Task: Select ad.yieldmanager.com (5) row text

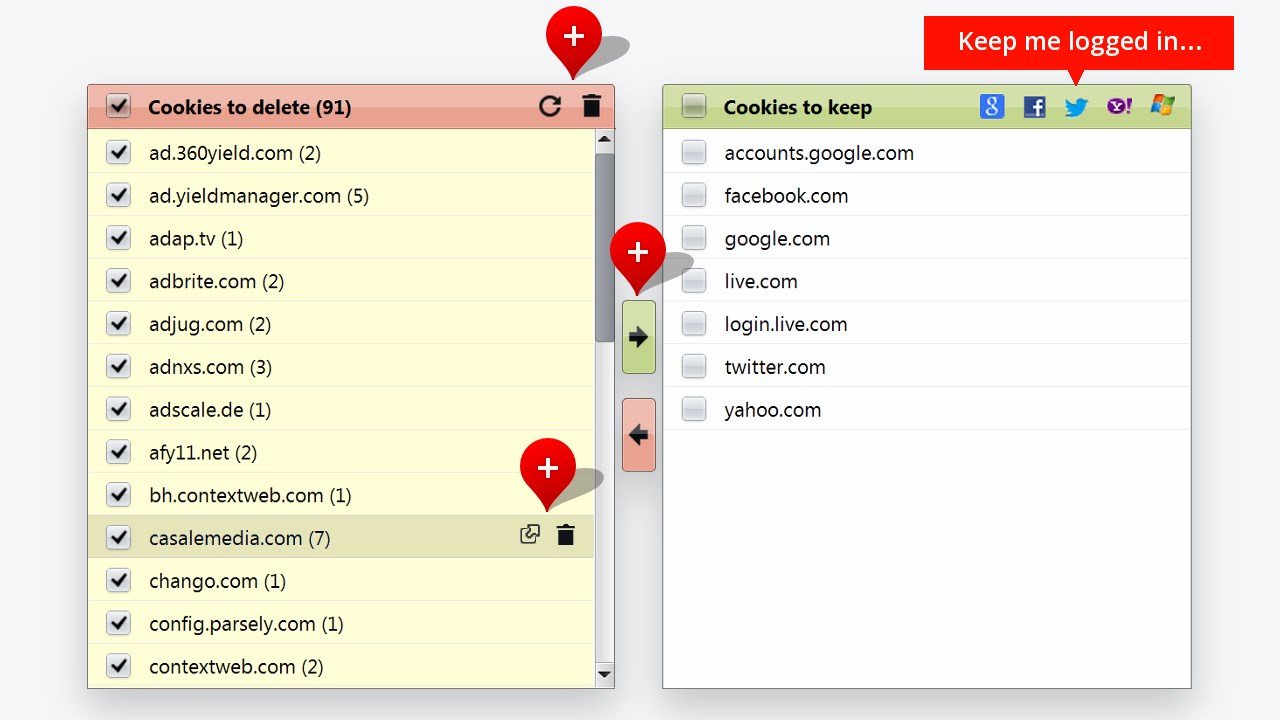Action: tap(259, 196)
